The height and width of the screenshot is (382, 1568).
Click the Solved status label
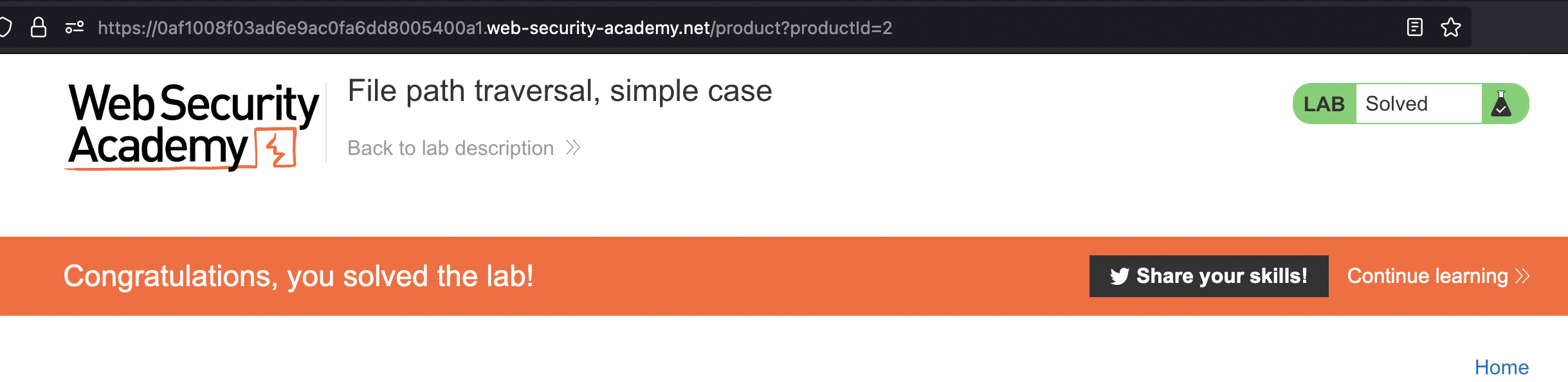click(1396, 104)
